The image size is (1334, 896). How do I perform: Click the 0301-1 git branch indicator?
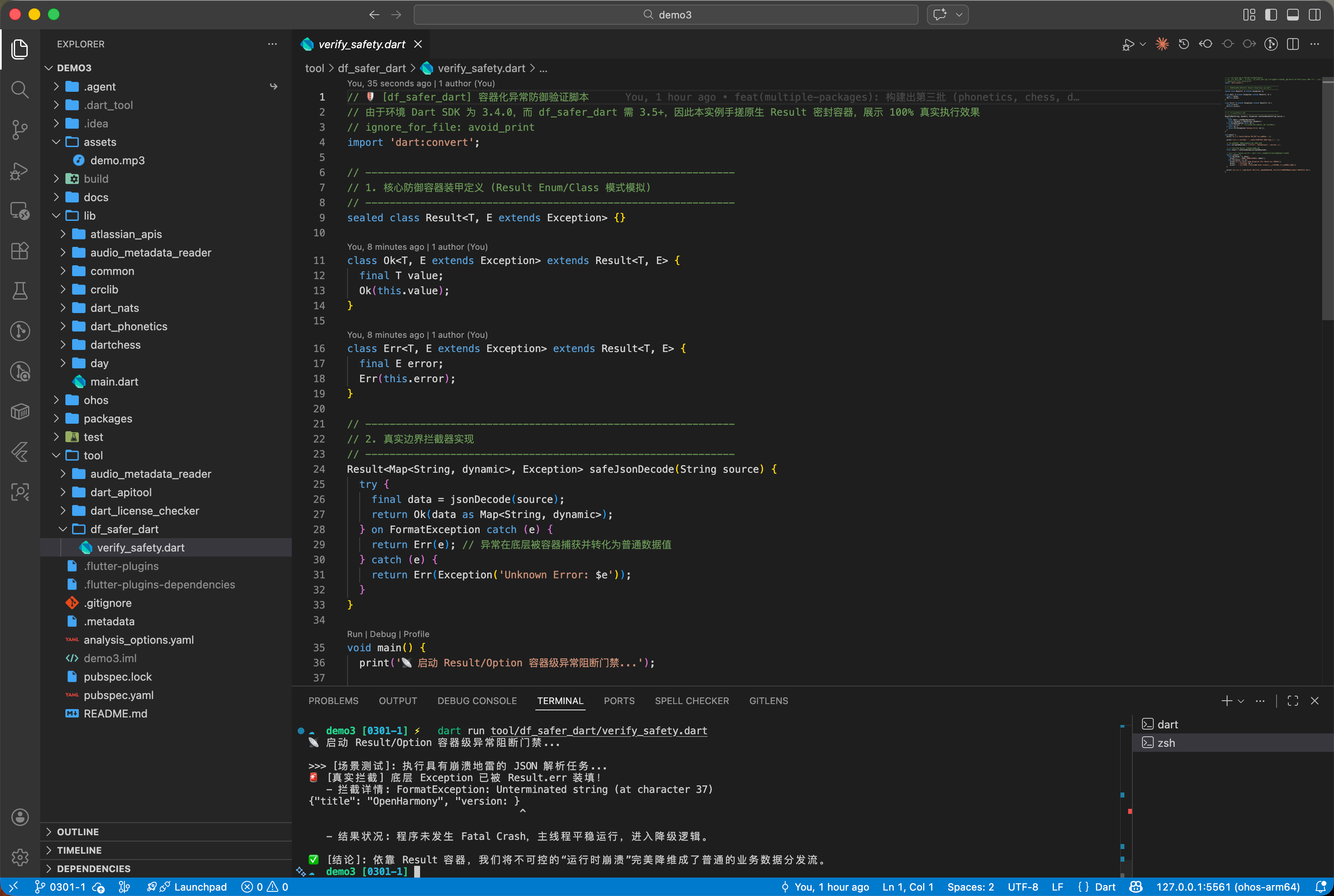point(61,887)
